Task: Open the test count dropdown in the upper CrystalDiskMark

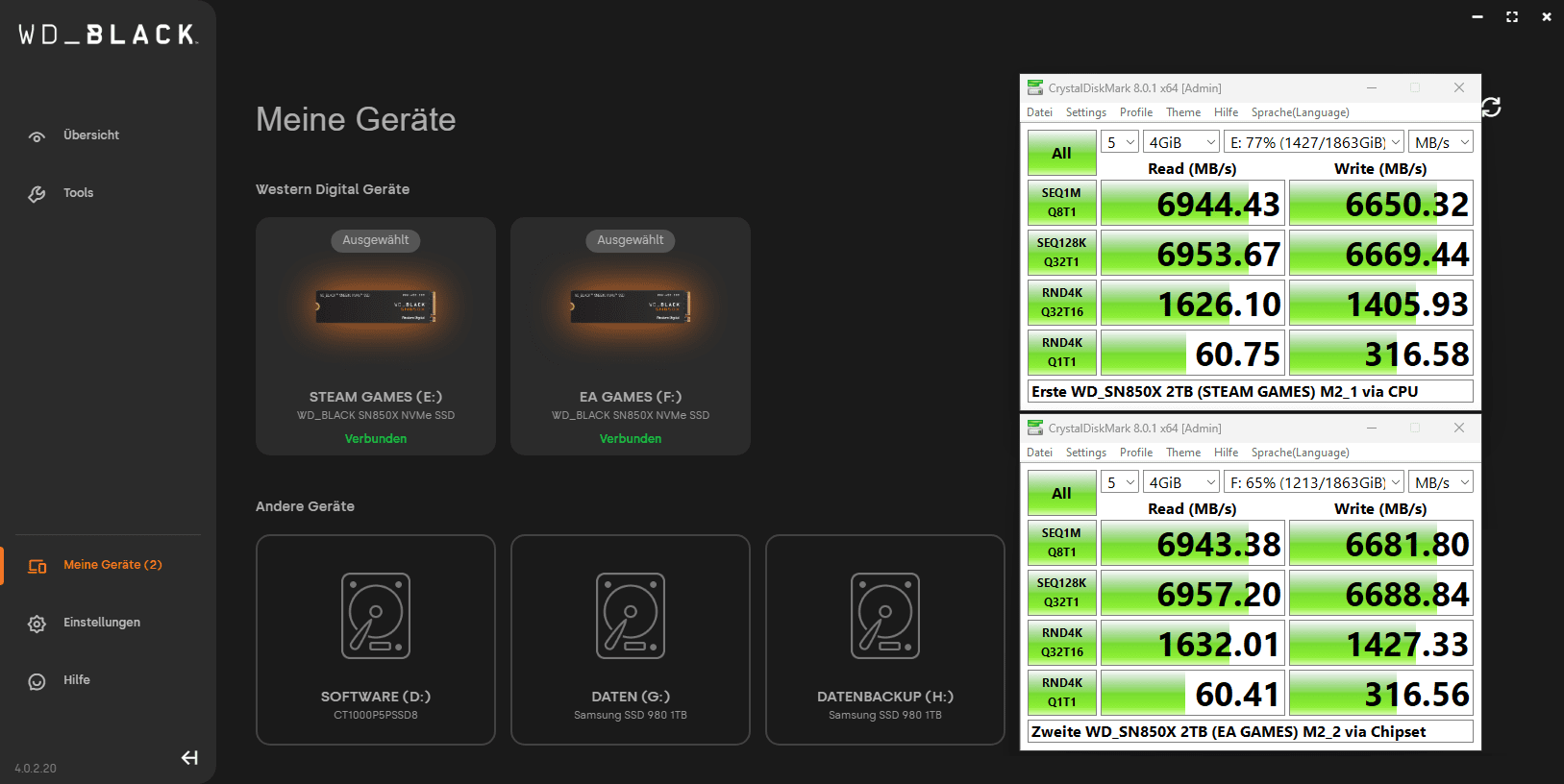Action: coord(1120,142)
